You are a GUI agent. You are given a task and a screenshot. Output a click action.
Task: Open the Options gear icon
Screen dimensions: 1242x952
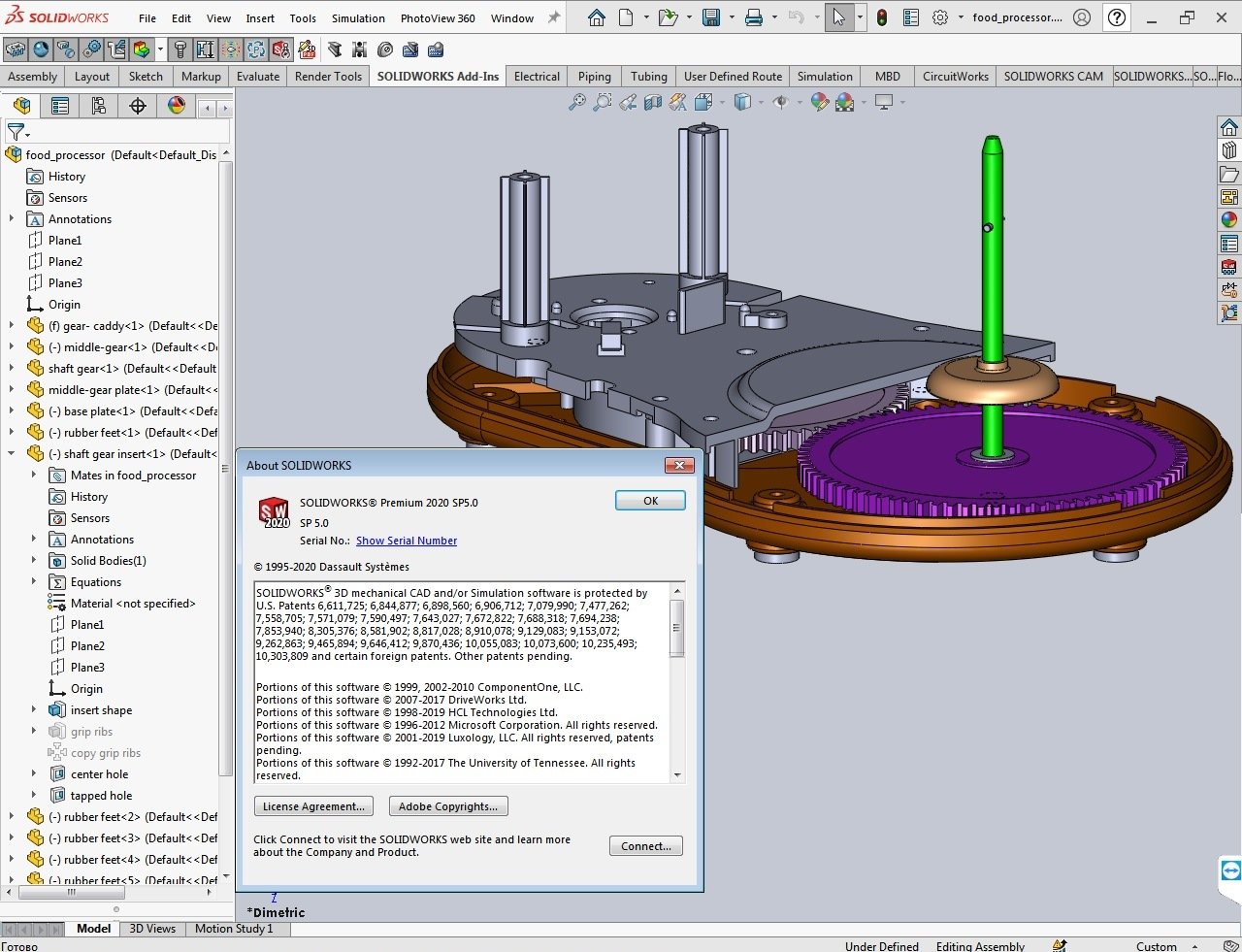pos(939,17)
